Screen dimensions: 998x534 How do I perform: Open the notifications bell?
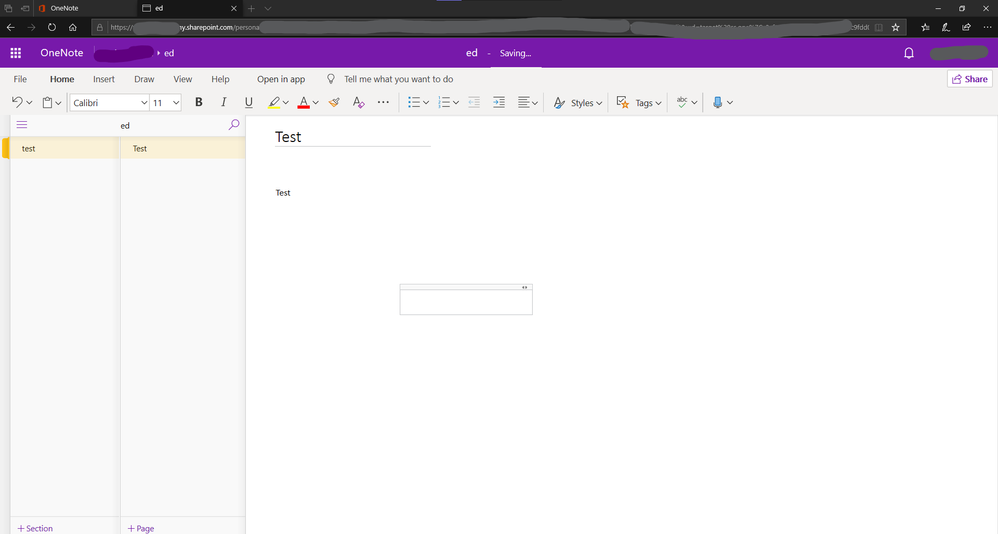pyautogui.click(x=909, y=53)
